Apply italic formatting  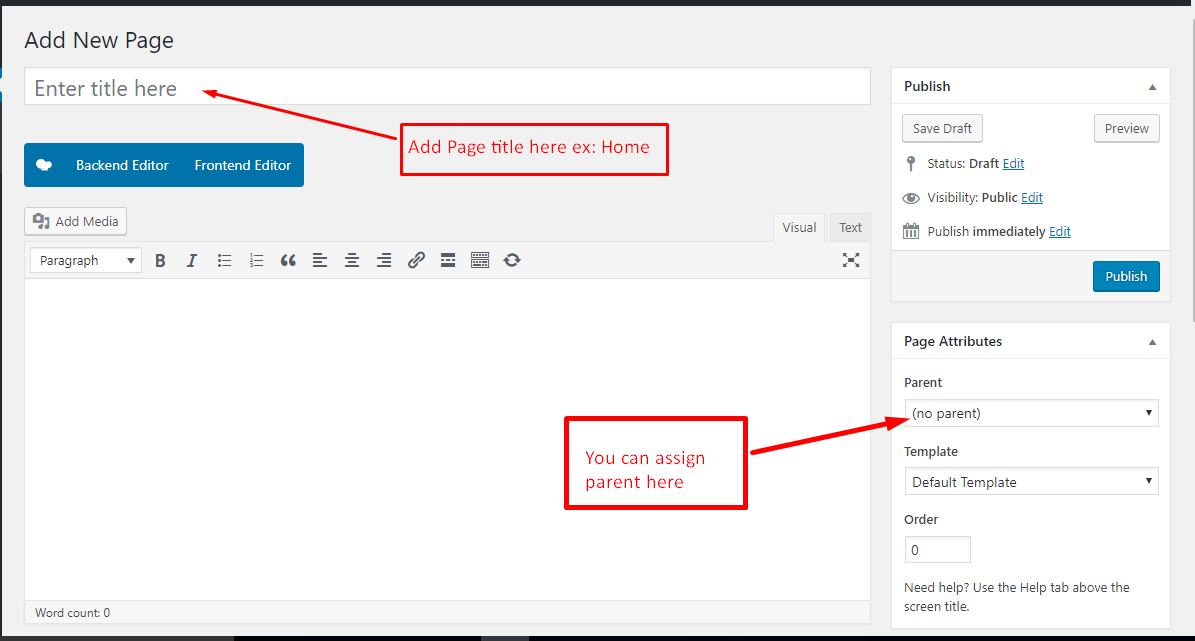[x=192, y=260]
